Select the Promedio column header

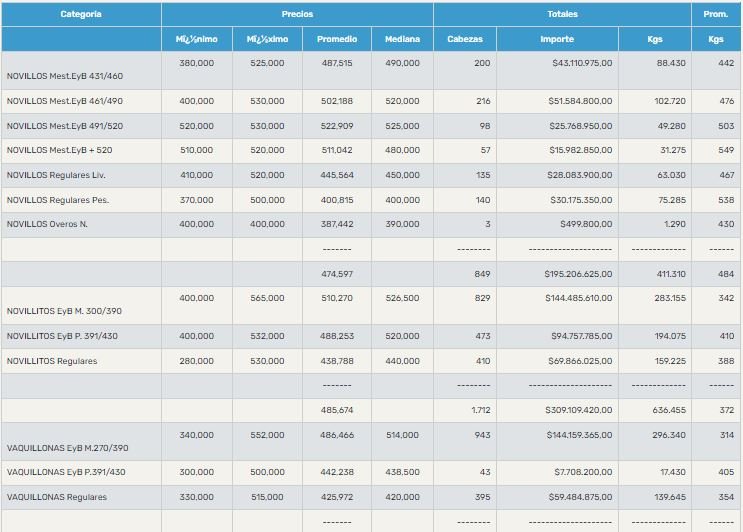pyautogui.click(x=337, y=39)
